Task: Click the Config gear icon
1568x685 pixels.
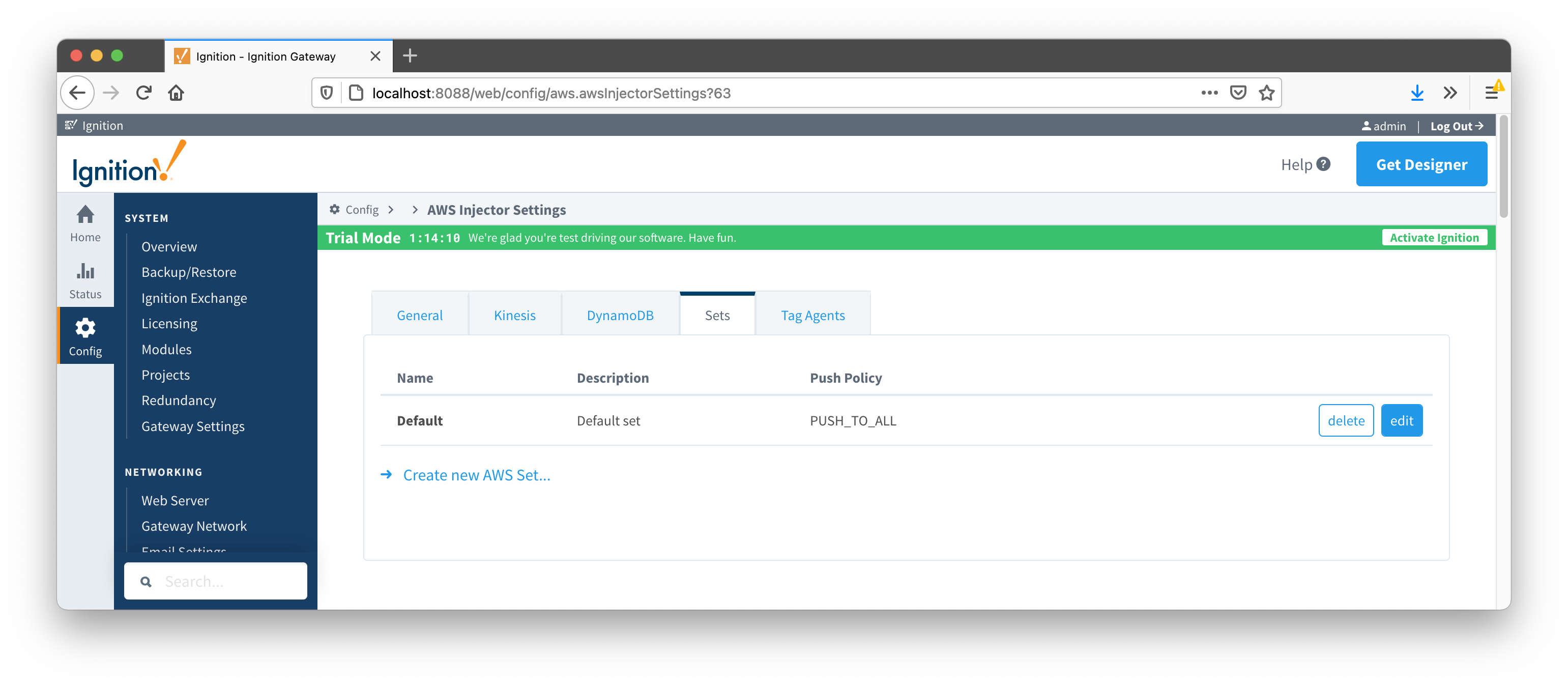Action: point(85,328)
